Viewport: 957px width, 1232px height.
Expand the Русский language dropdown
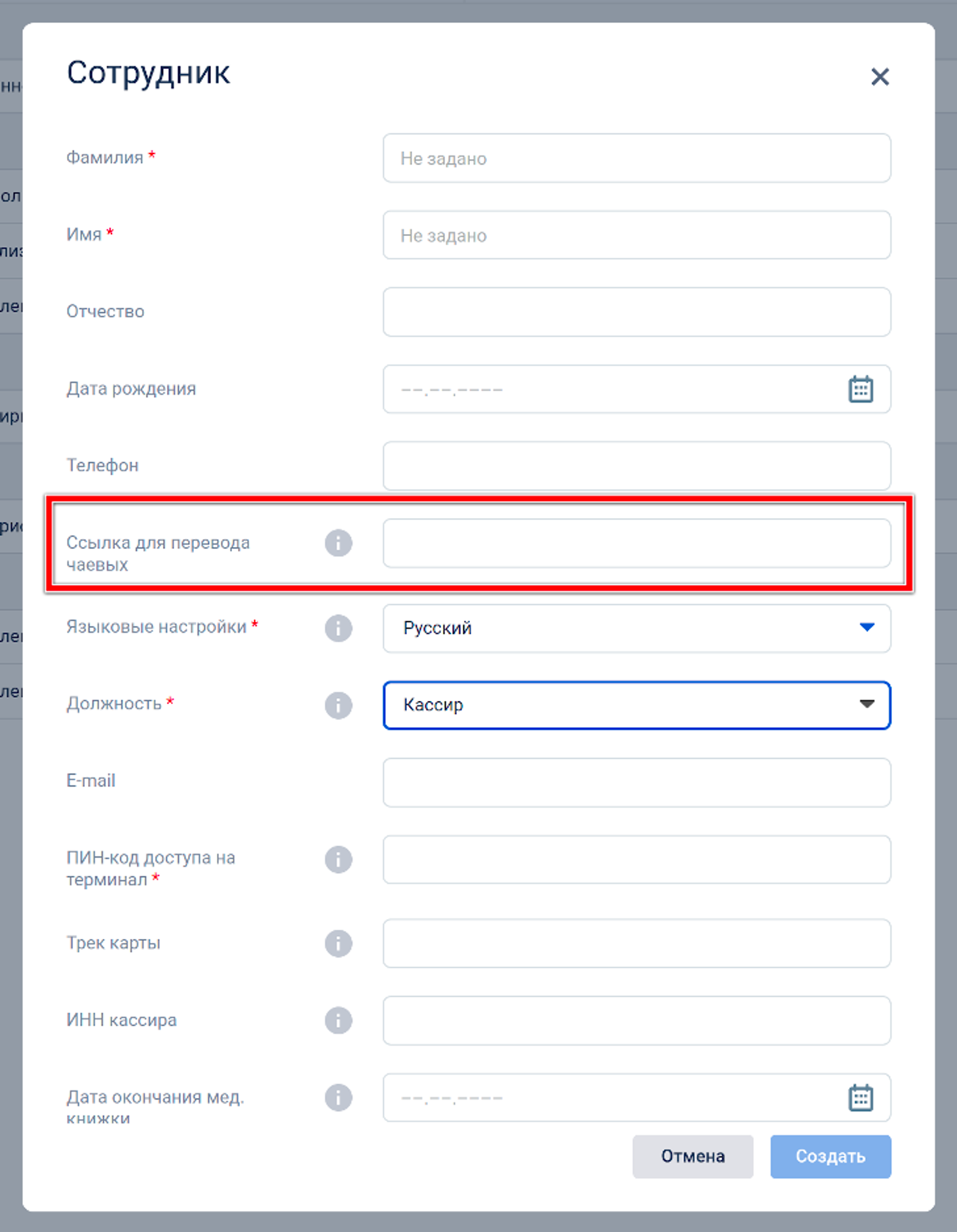[636, 628]
